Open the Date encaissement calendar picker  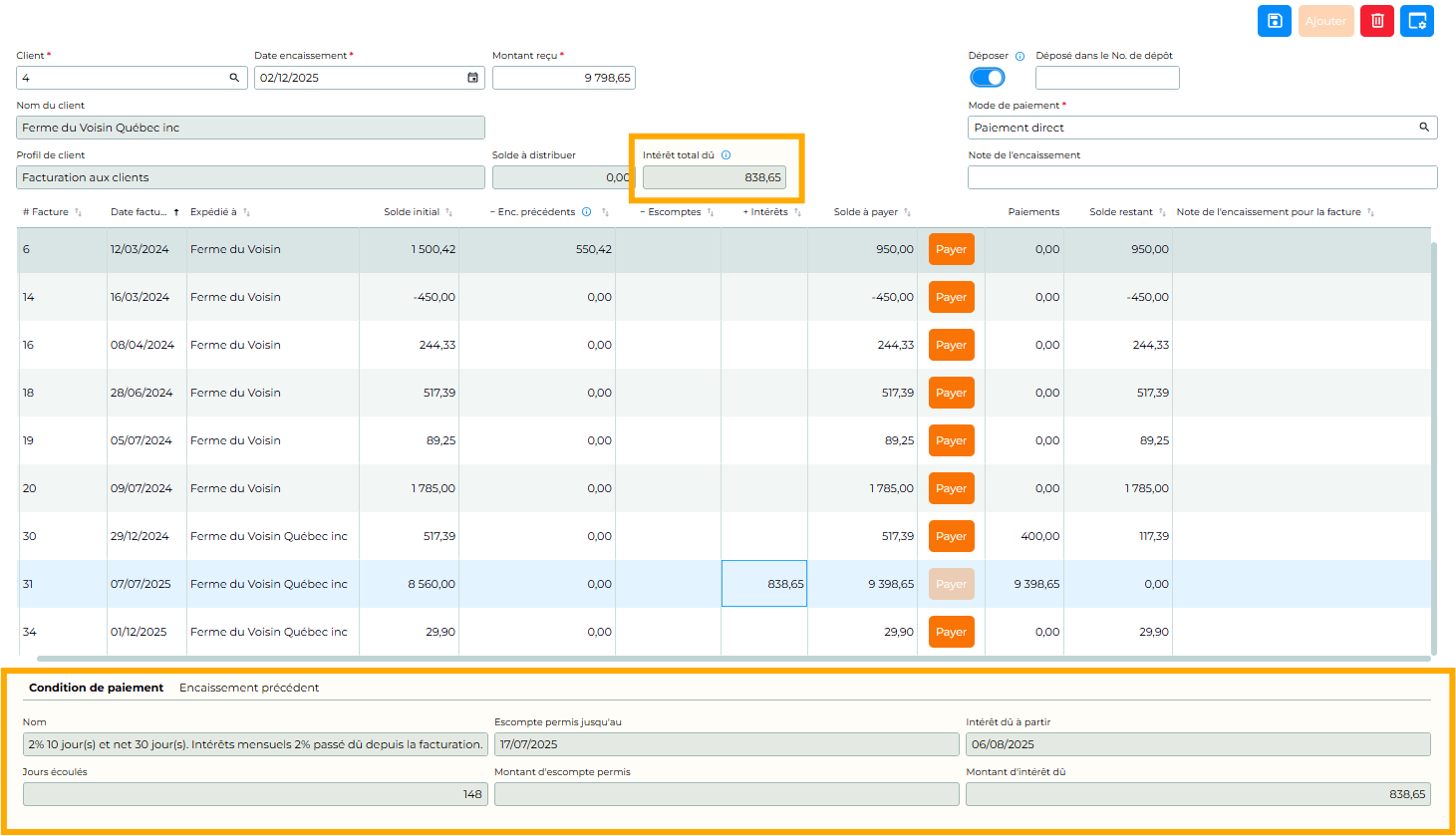[473, 78]
